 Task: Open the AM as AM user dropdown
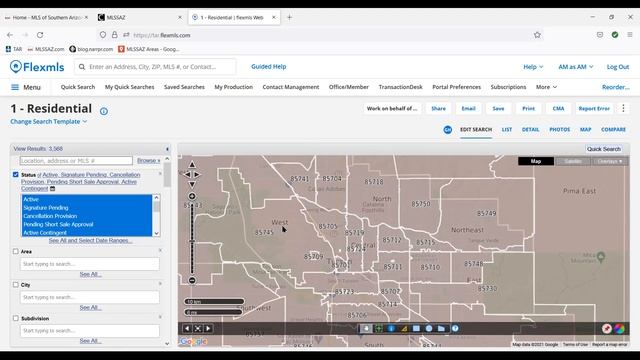coord(576,67)
